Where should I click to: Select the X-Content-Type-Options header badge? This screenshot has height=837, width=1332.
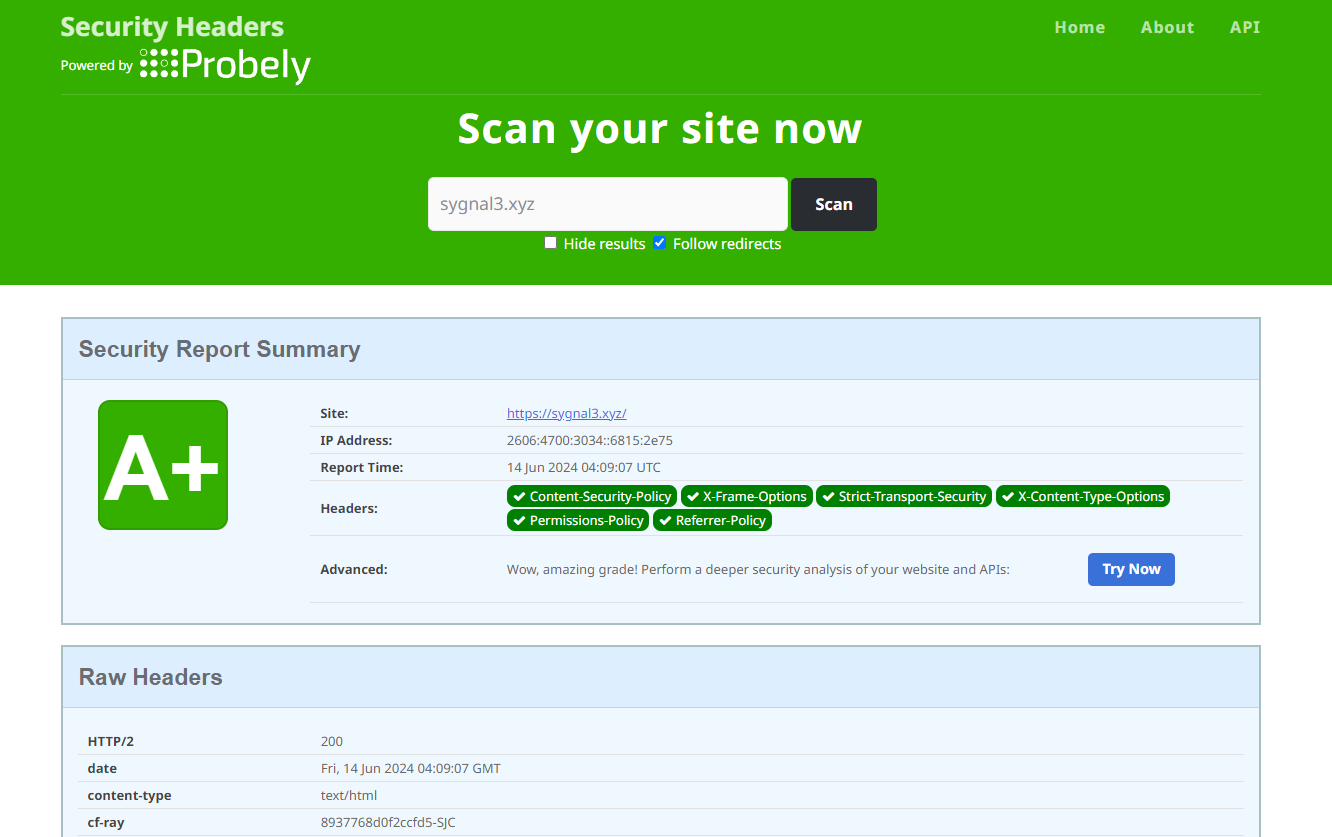click(1082, 496)
